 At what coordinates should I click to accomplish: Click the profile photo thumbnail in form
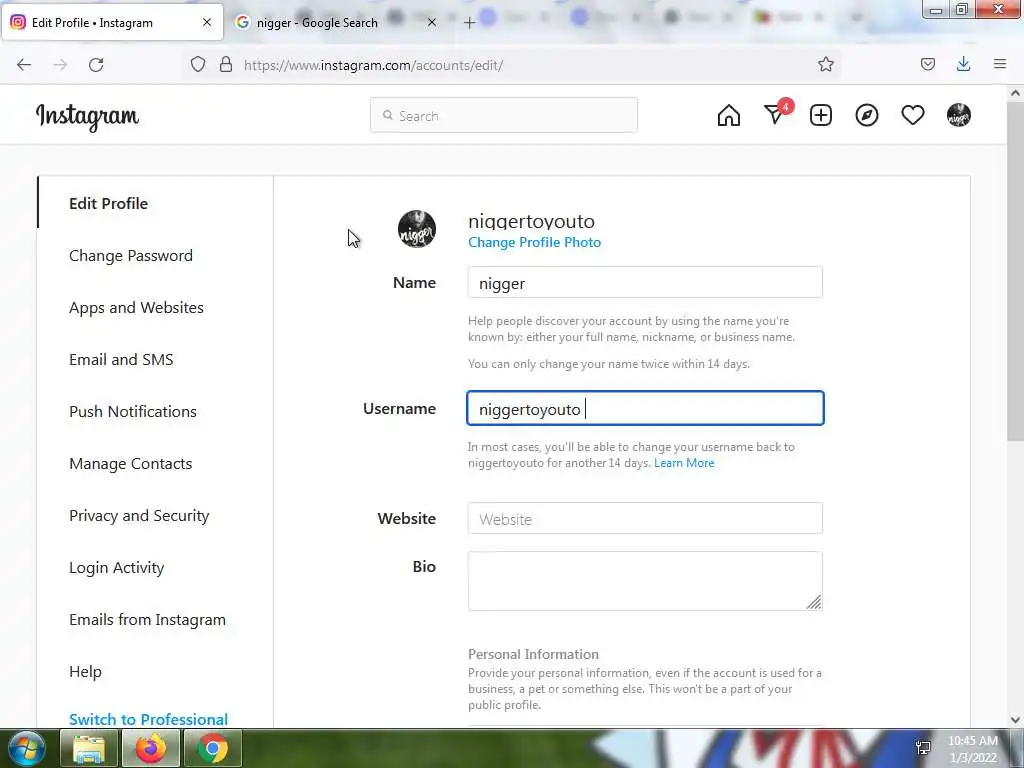(x=417, y=229)
